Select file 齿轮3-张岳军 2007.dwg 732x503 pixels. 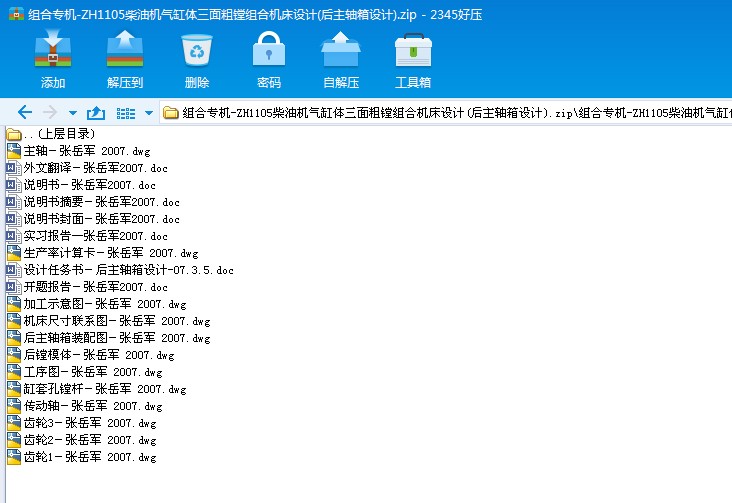[x=81, y=423]
